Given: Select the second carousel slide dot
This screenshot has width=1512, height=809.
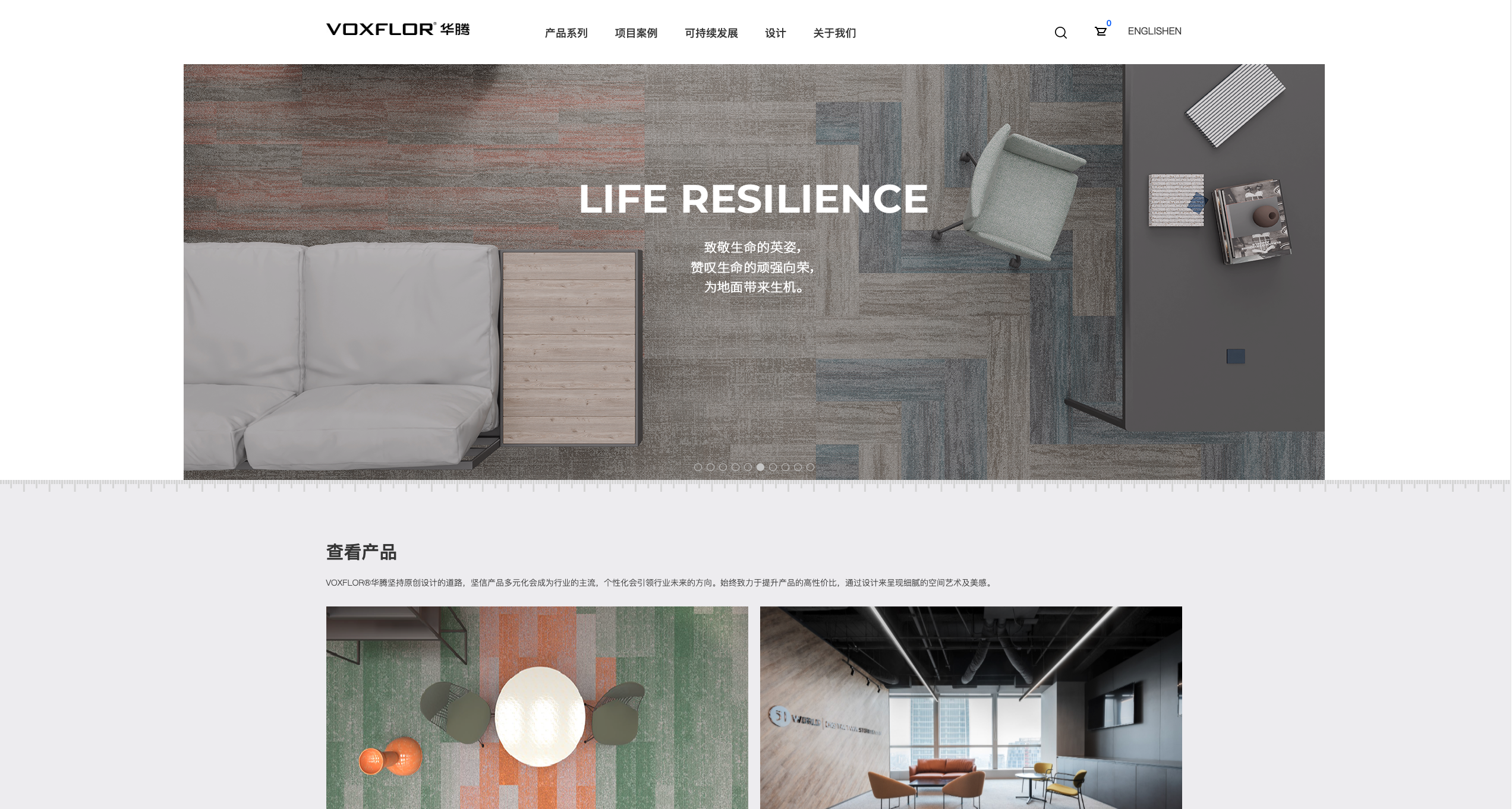Looking at the screenshot, I should click(710, 467).
